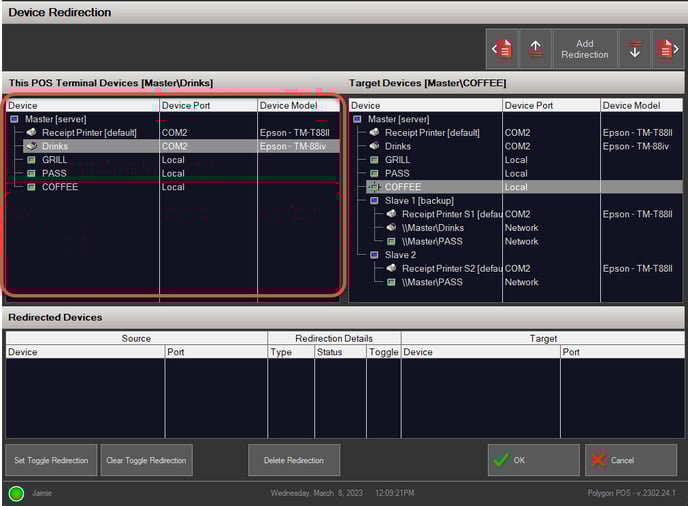Select Slave 2 label in target tree
This screenshot has width=688, height=506.
click(x=400, y=255)
